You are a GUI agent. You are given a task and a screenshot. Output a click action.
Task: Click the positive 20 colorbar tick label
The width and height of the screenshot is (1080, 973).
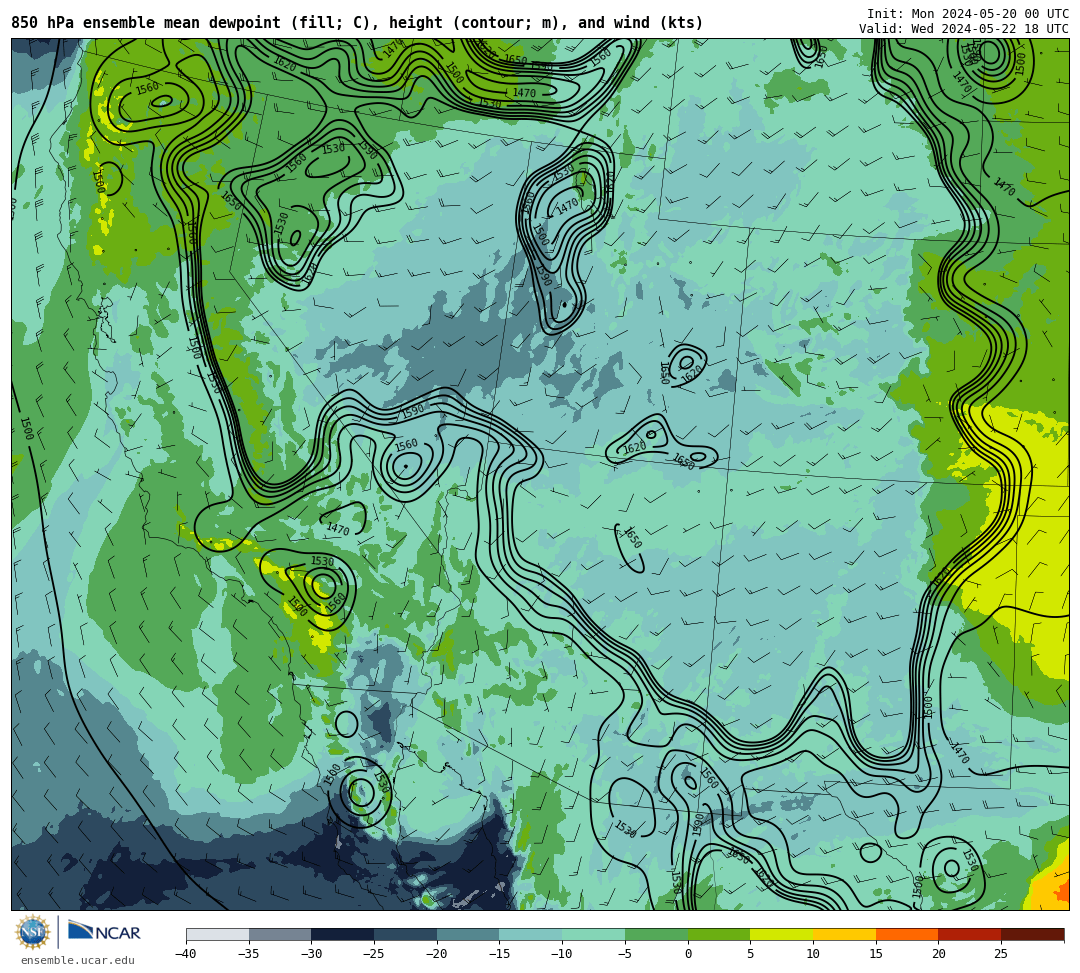coord(938,954)
